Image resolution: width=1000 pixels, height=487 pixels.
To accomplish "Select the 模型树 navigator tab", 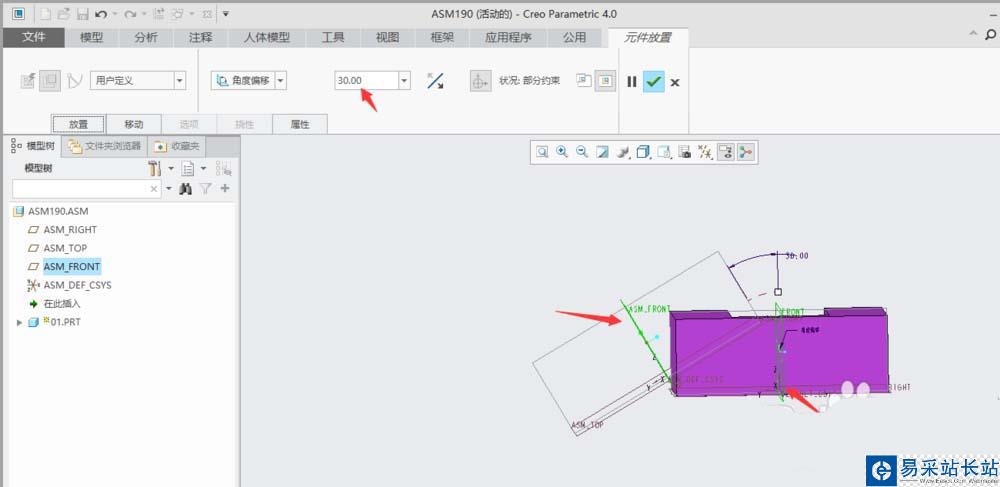I will click(x=34, y=146).
